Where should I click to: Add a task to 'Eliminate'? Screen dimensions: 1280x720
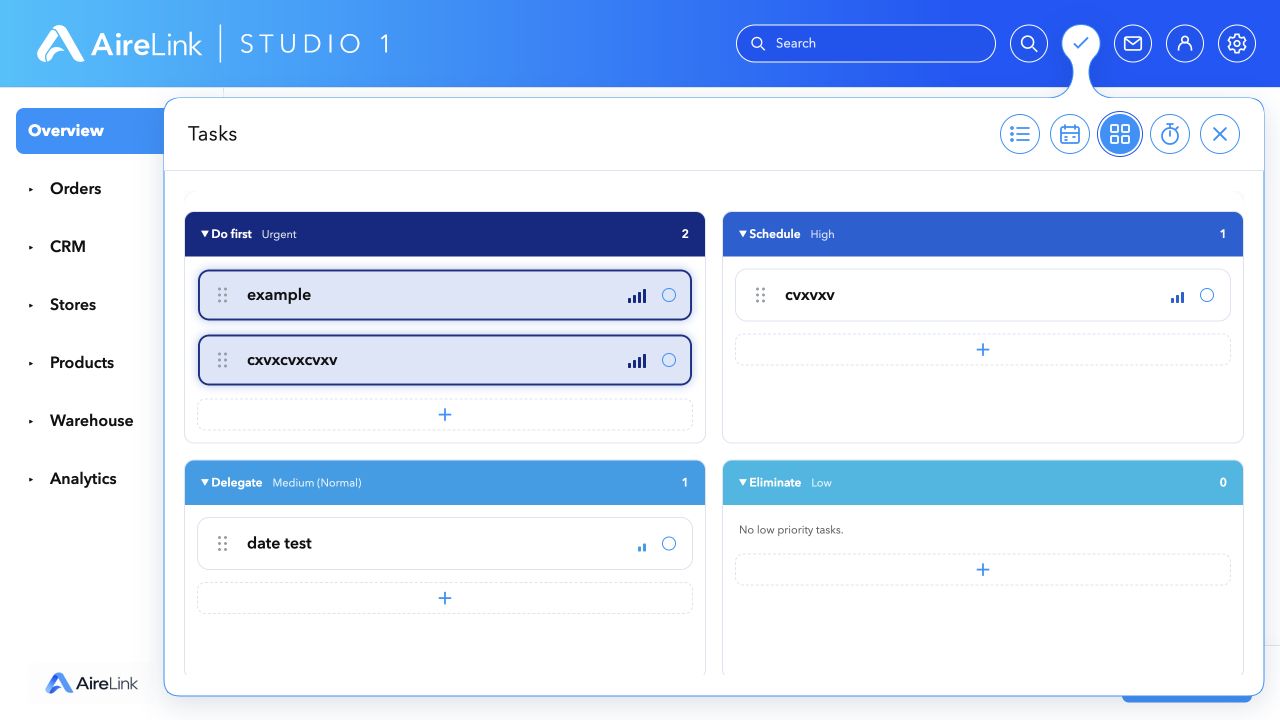pyautogui.click(x=983, y=570)
